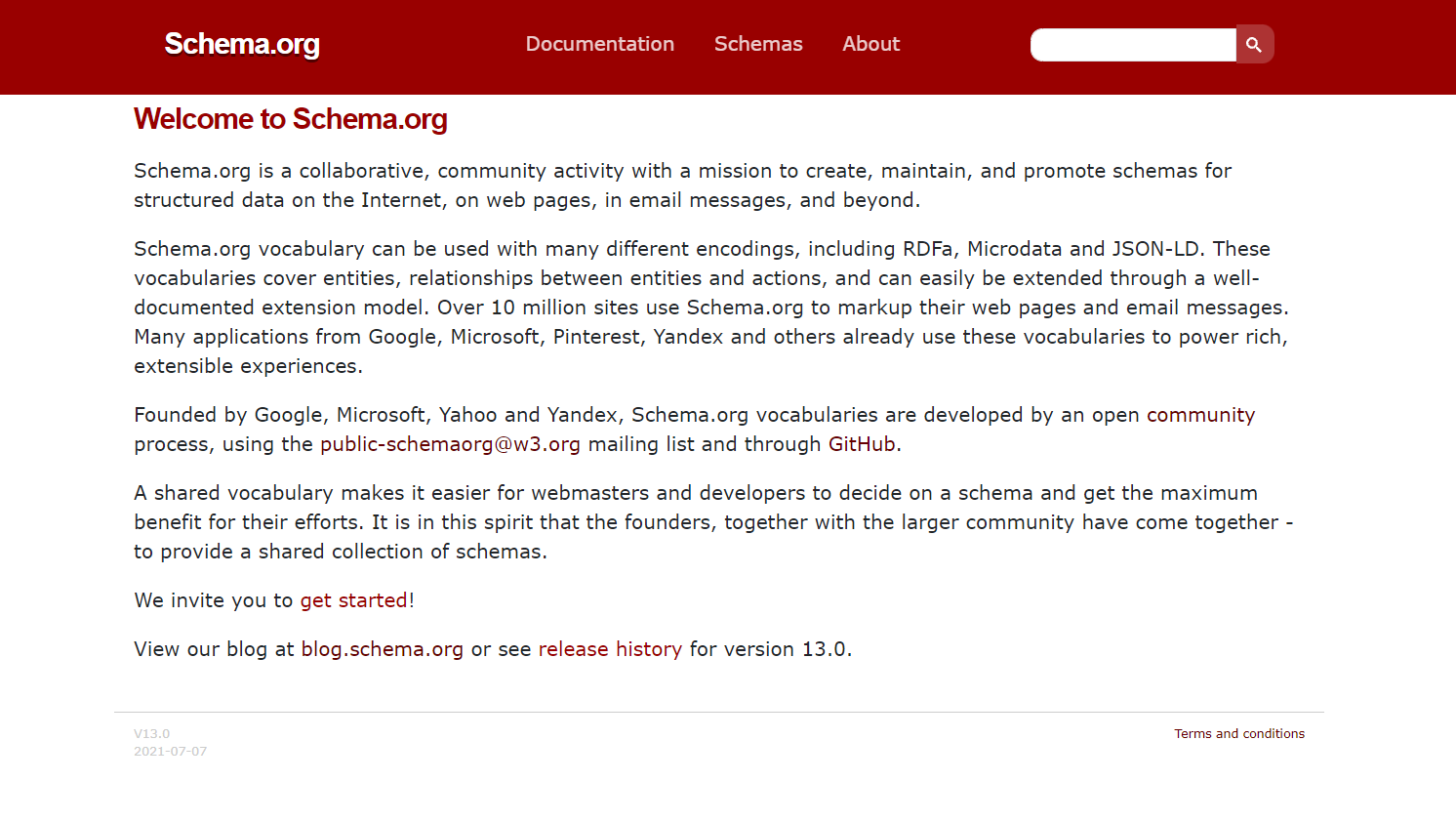This screenshot has width=1456, height=822.
Task: Follow the get started link
Action: pyautogui.click(x=353, y=600)
